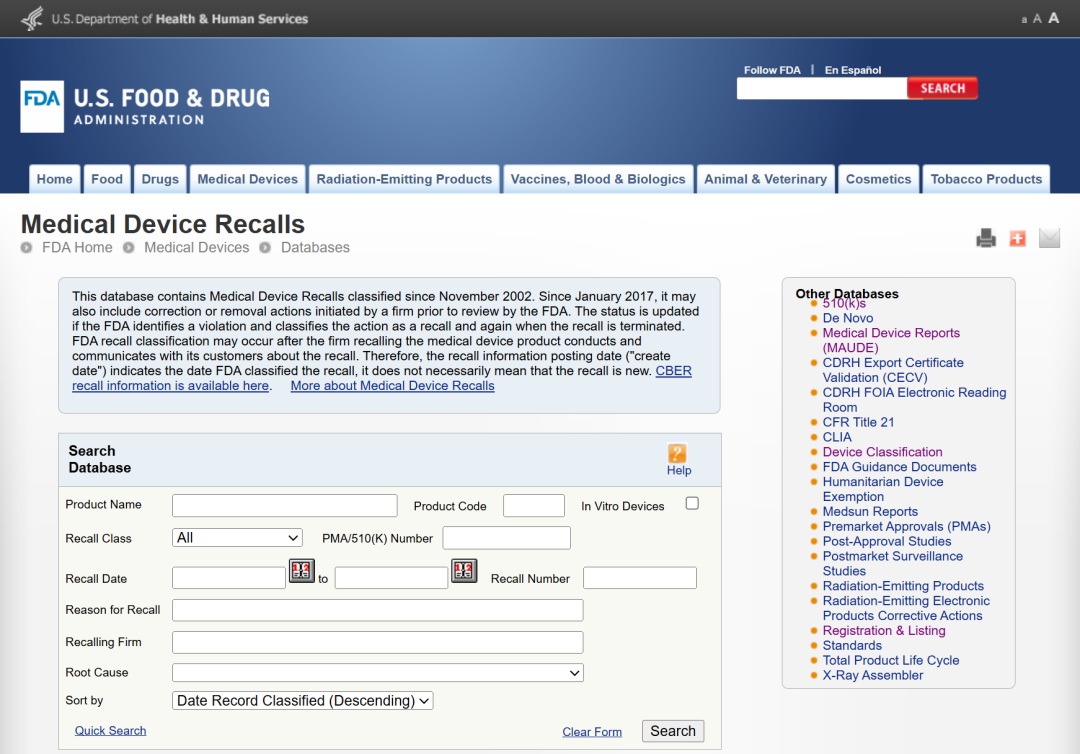Click the red plus share icon
Viewport: 1080px width, 754px height.
point(1017,238)
